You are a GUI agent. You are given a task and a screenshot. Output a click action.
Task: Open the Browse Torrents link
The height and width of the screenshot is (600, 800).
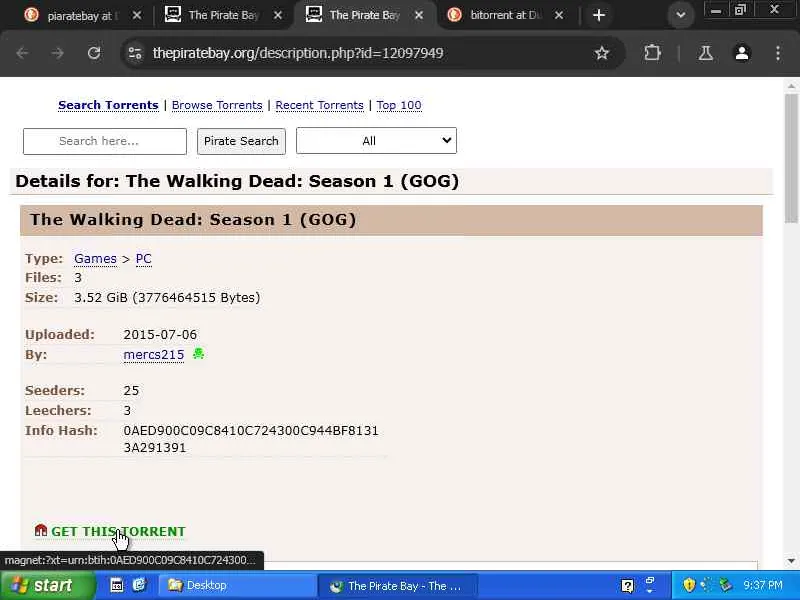pyautogui.click(x=217, y=105)
